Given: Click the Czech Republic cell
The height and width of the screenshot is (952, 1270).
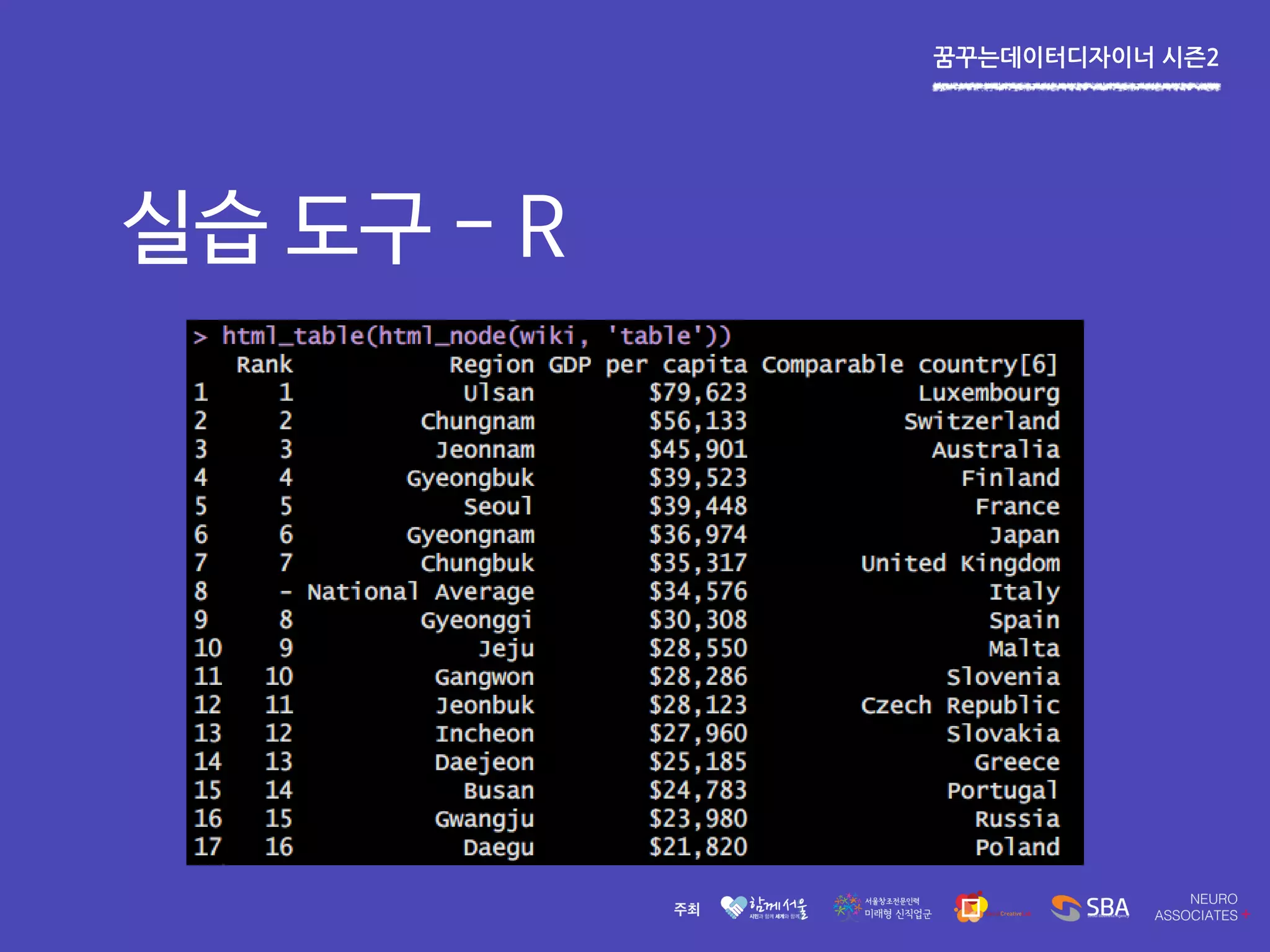Looking at the screenshot, I should [961, 706].
